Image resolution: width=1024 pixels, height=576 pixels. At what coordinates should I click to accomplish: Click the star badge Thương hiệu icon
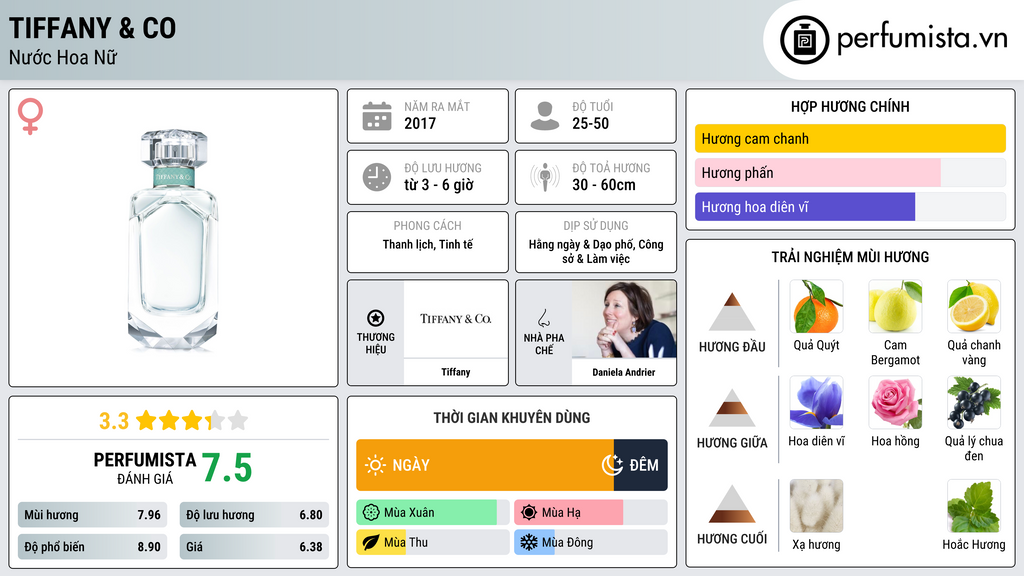point(376,318)
